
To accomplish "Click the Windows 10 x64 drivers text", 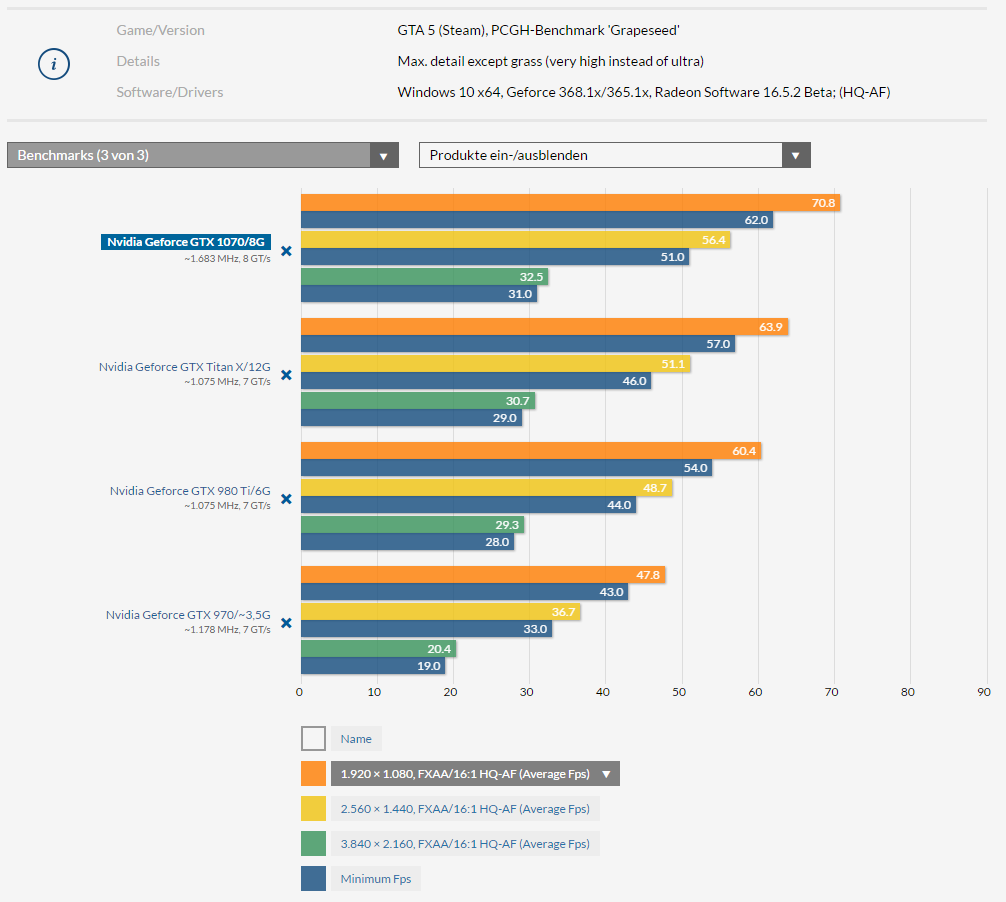I will [x=644, y=92].
